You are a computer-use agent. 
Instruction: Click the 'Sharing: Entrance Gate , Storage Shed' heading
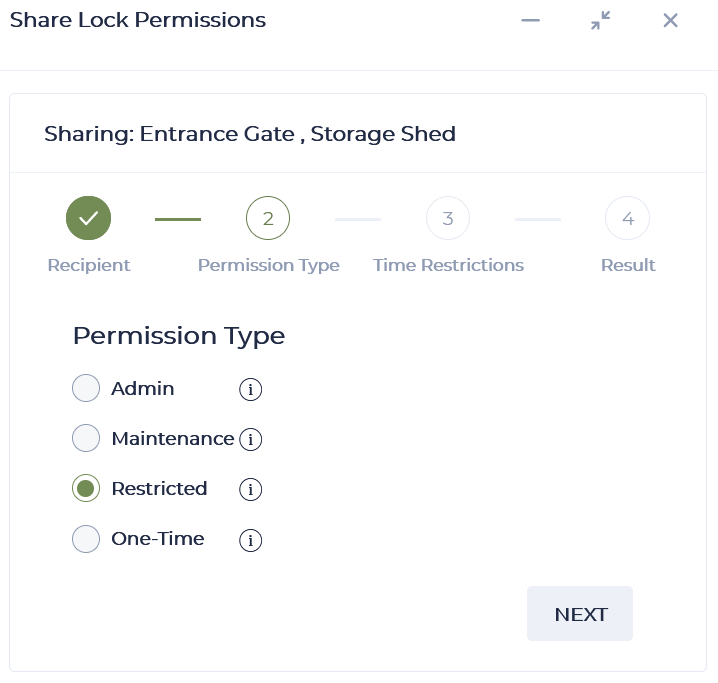point(250,134)
